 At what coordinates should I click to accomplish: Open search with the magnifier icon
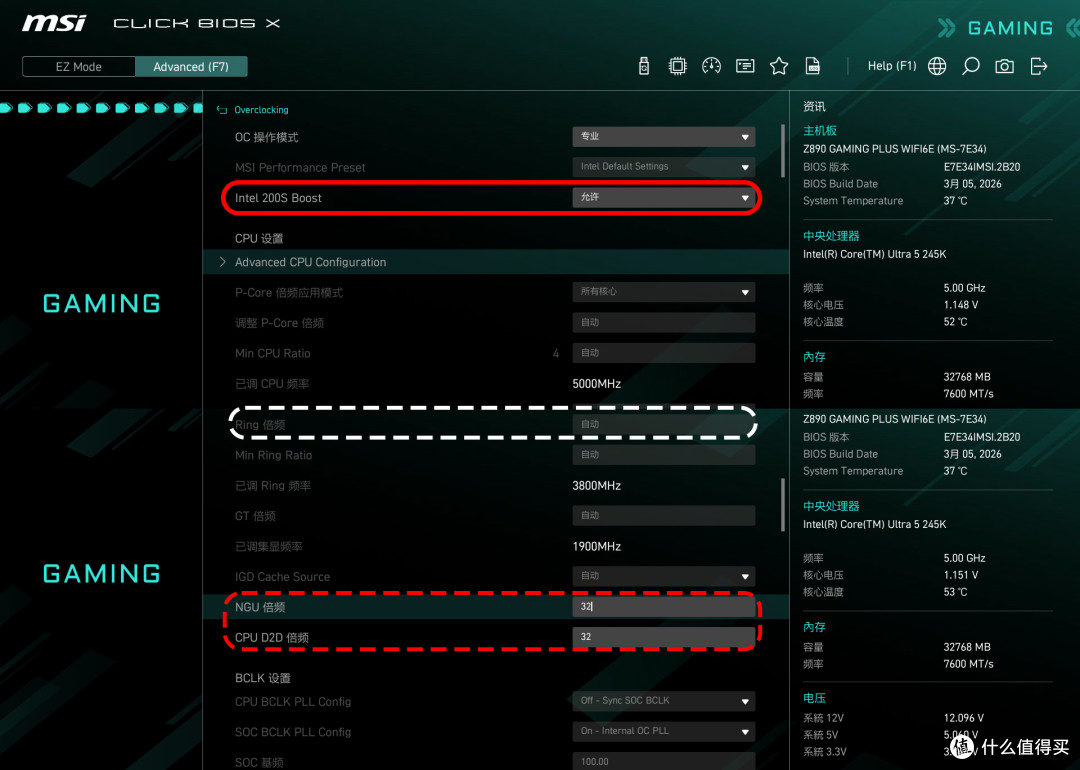pyautogui.click(x=970, y=66)
